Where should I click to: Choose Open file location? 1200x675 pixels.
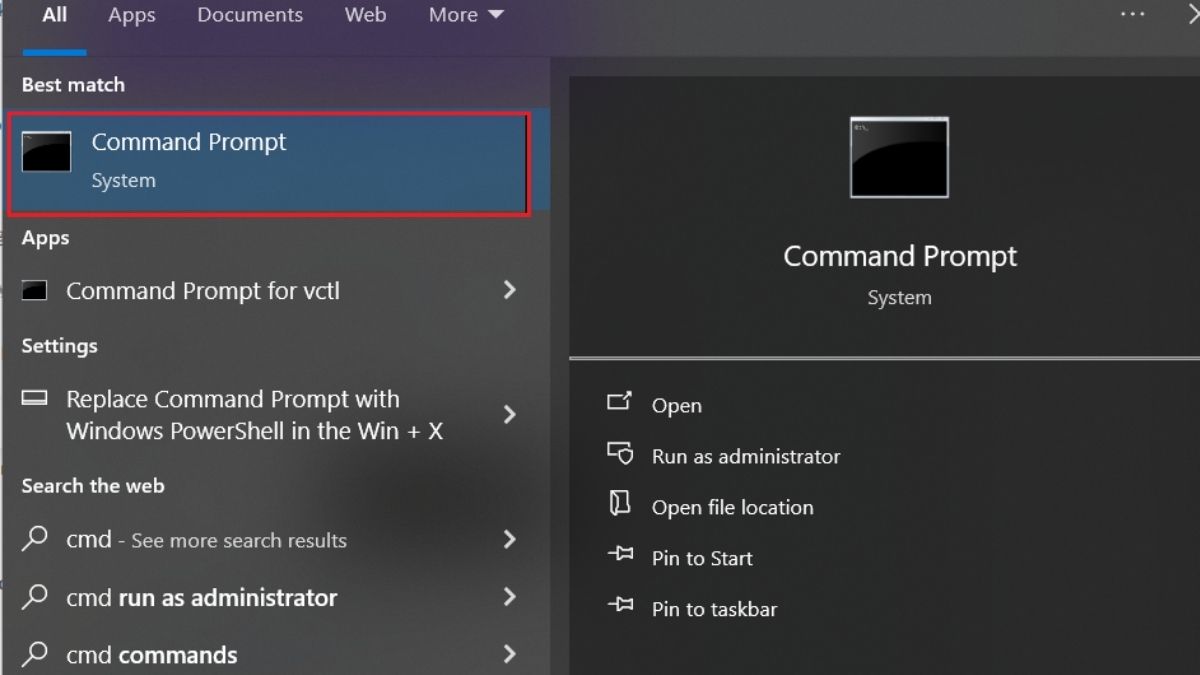(x=733, y=507)
